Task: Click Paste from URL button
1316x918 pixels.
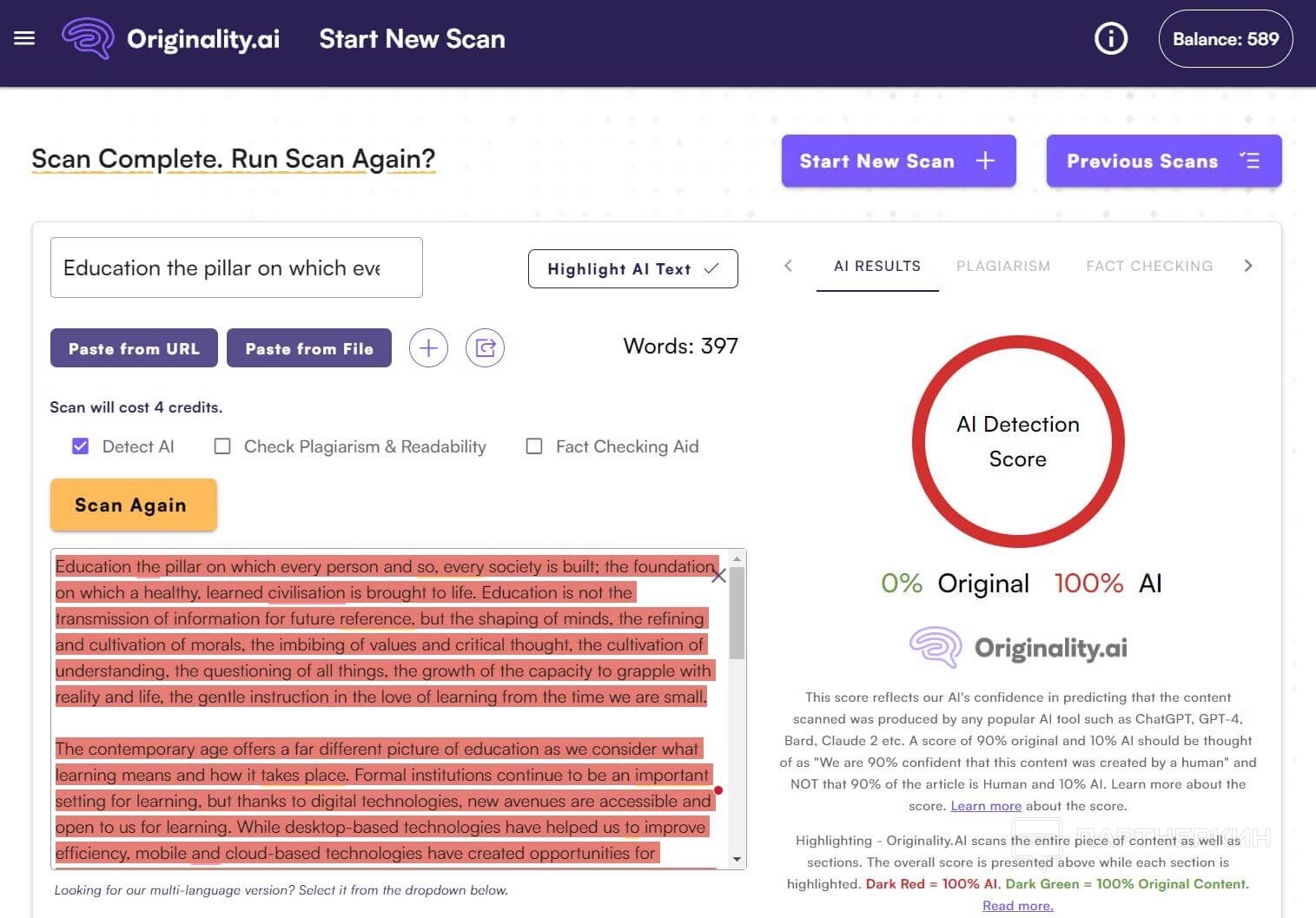Action: (x=134, y=348)
